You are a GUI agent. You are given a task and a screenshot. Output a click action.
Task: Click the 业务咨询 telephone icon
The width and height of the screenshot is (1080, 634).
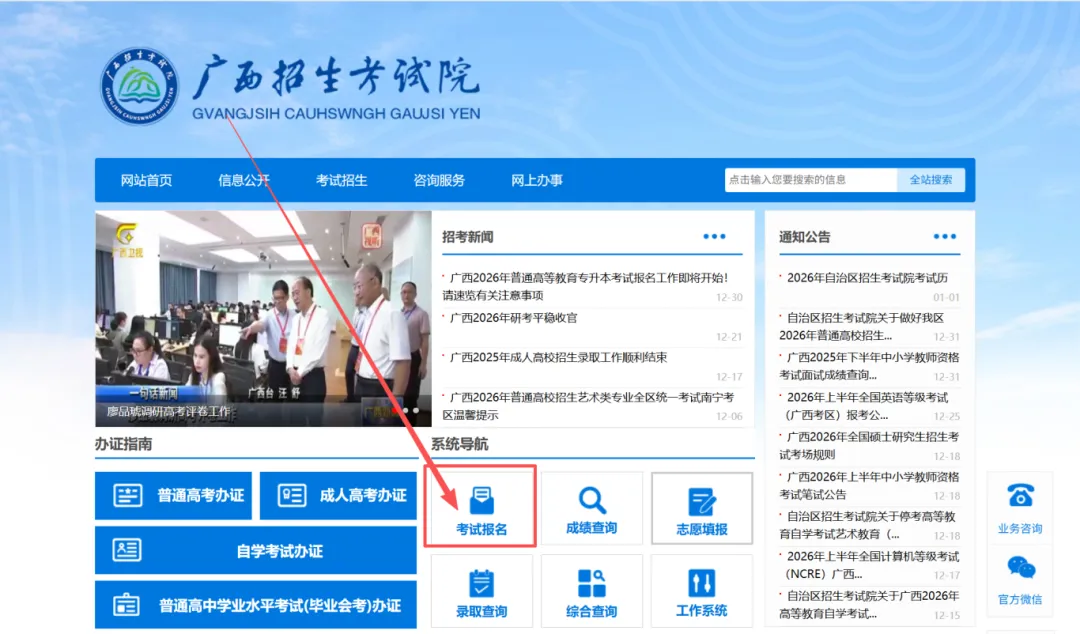pos(1020,495)
